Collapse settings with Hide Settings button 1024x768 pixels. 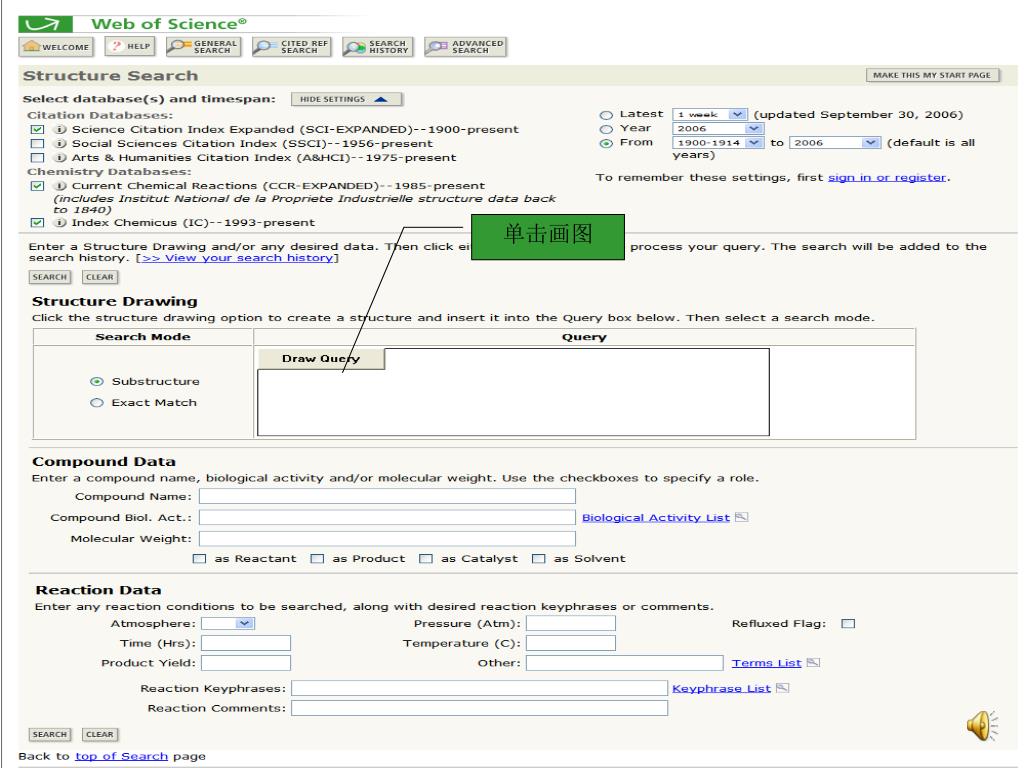point(346,99)
